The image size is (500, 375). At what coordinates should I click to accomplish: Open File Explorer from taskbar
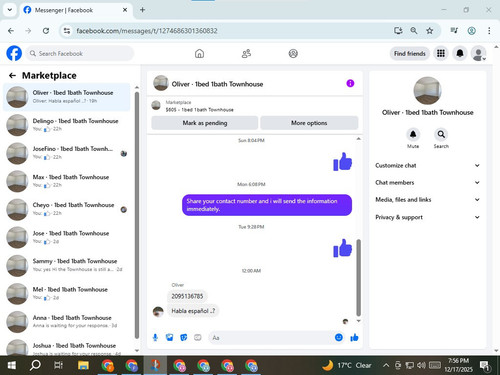pyautogui.click(x=83, y=365)
